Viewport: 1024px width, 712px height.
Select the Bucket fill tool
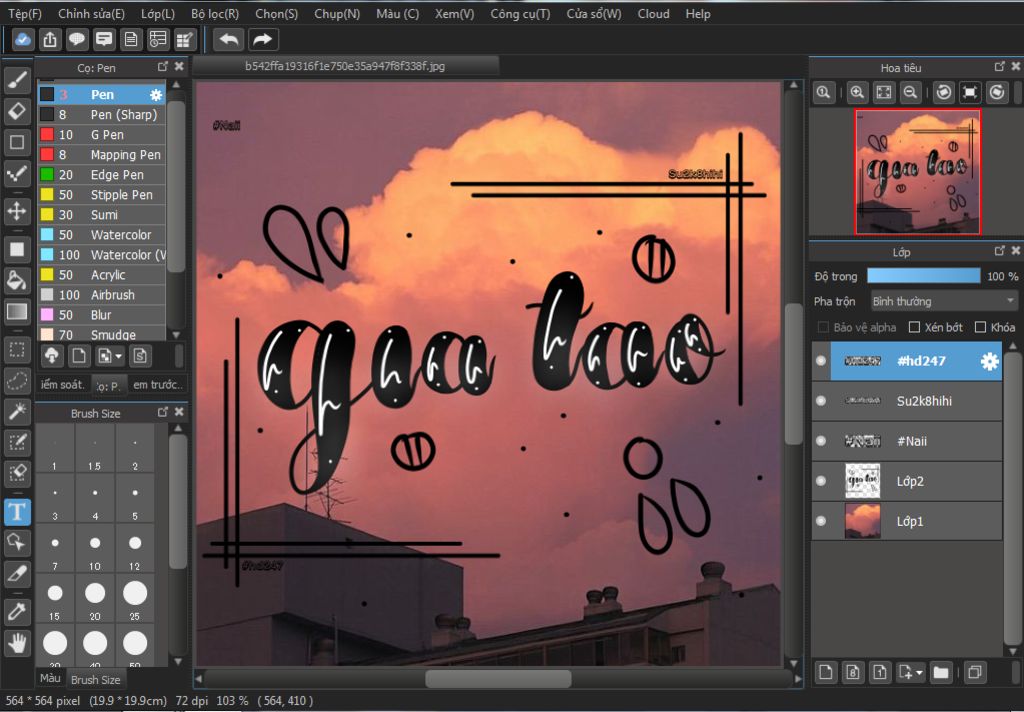pos(17,280)
